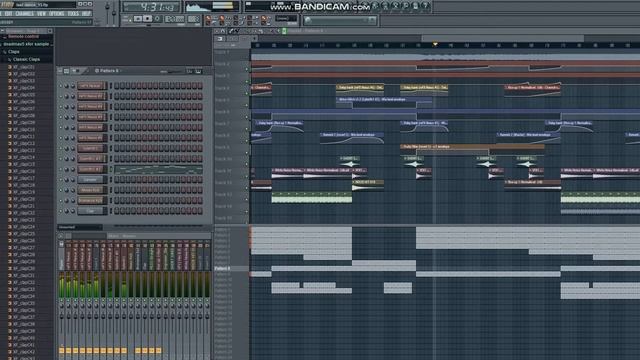Expand the deadmau5 xfer sample folder
The image size is (640, 360).
click(27, 44)
